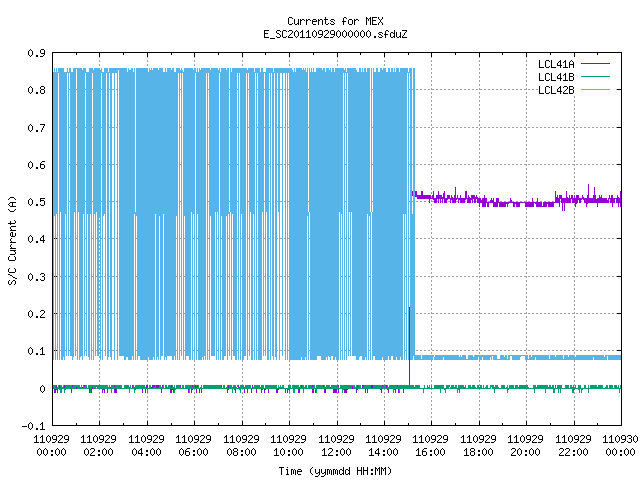
Task: Select the LCL41B legend label
Action: click(x=556, y=77)
